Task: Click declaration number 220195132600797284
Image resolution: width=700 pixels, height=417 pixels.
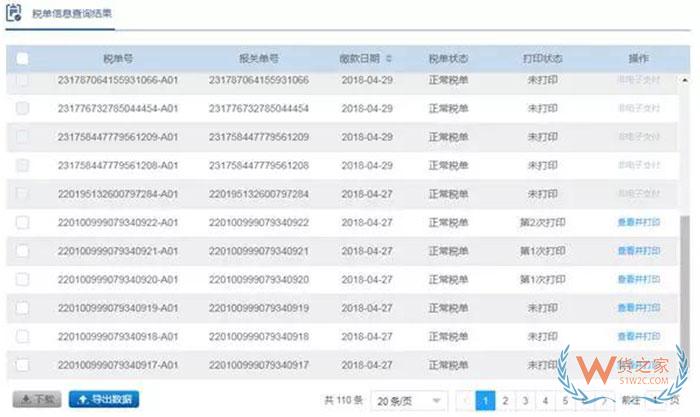Action: [259, 194]
